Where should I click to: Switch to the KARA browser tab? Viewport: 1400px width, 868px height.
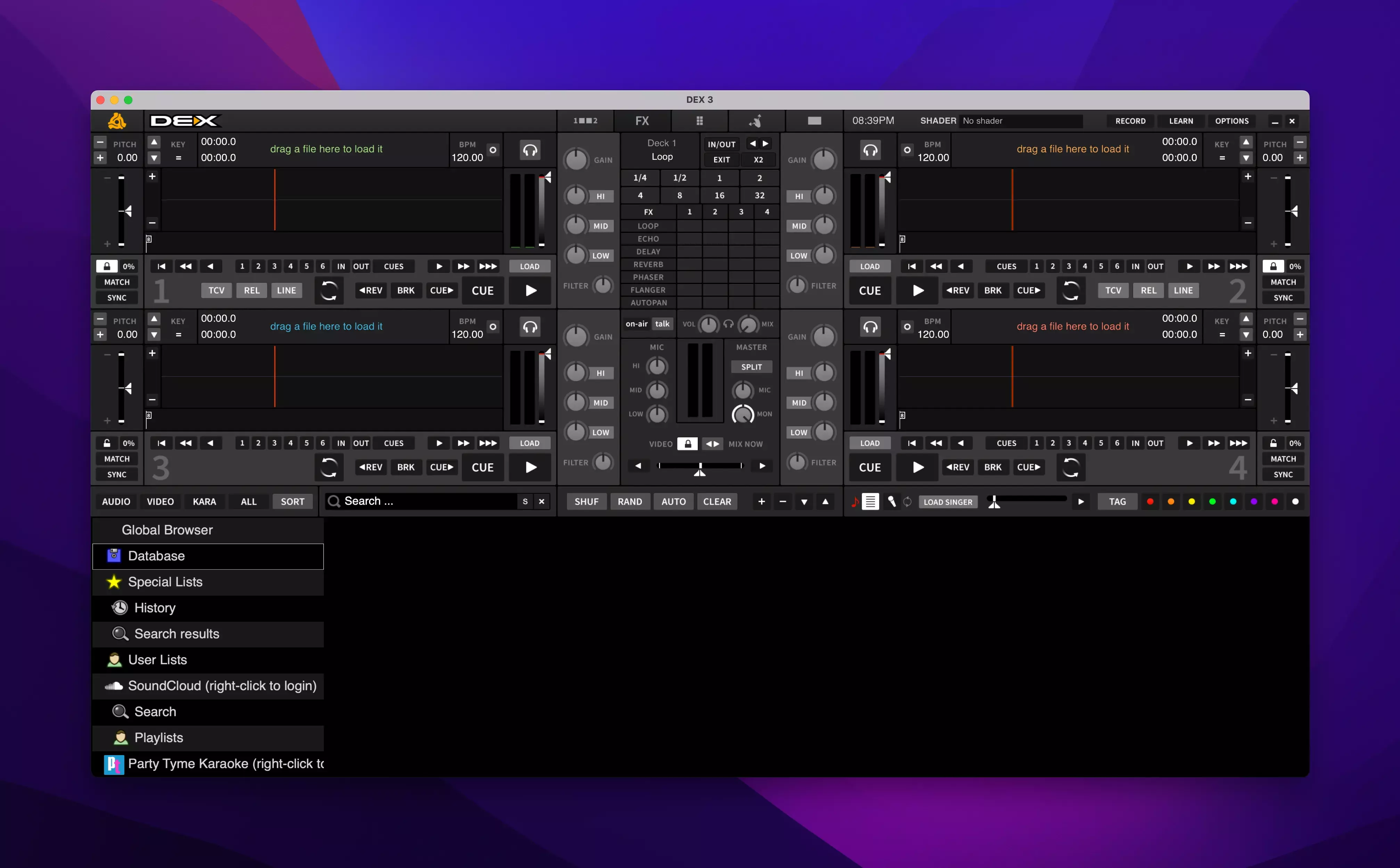click(x=204, y=502)
